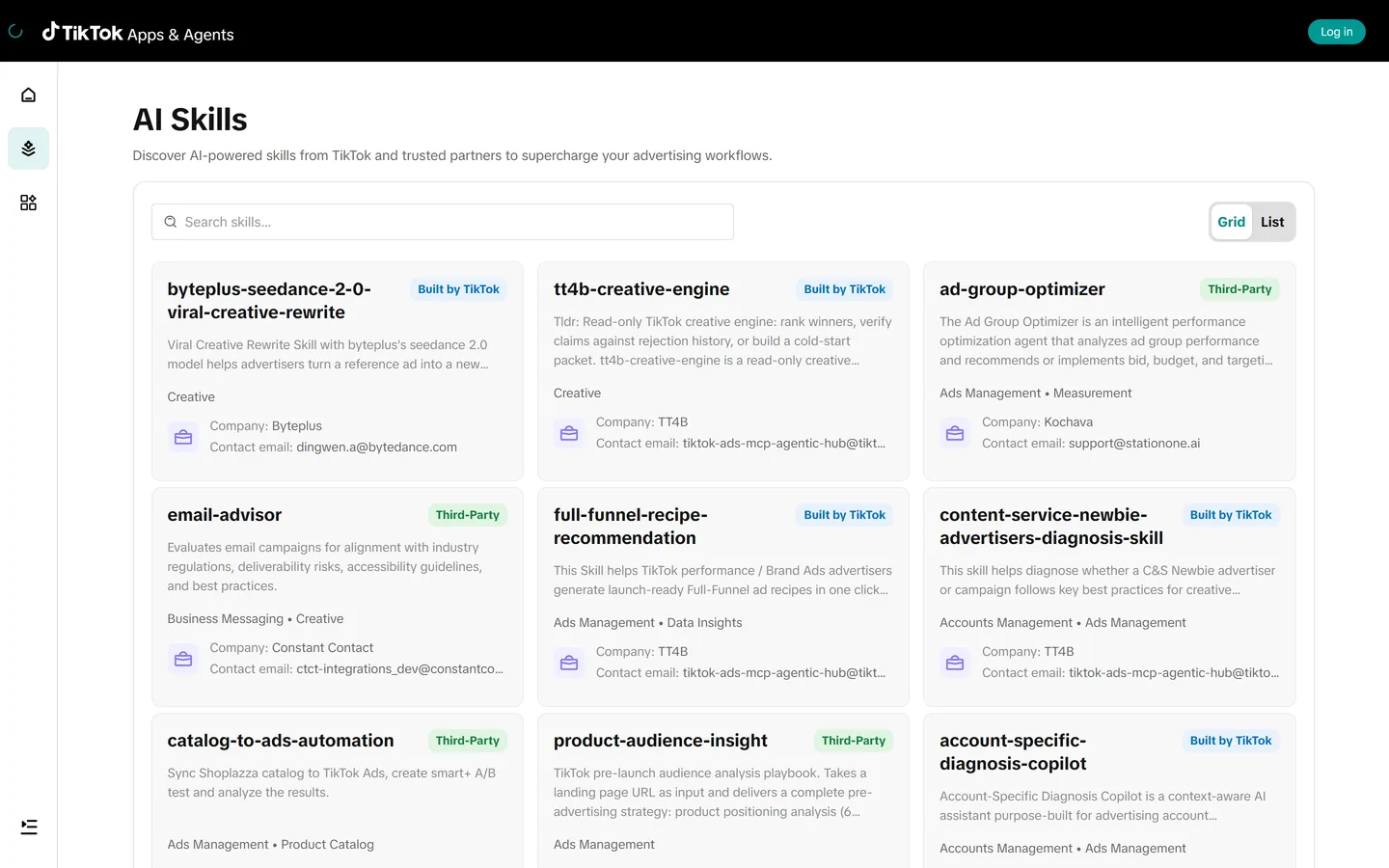The width and height of the screenshot is (1389, 868).
Task: Click the ctct-integrations_dev contact email
Action: point(400,669)
